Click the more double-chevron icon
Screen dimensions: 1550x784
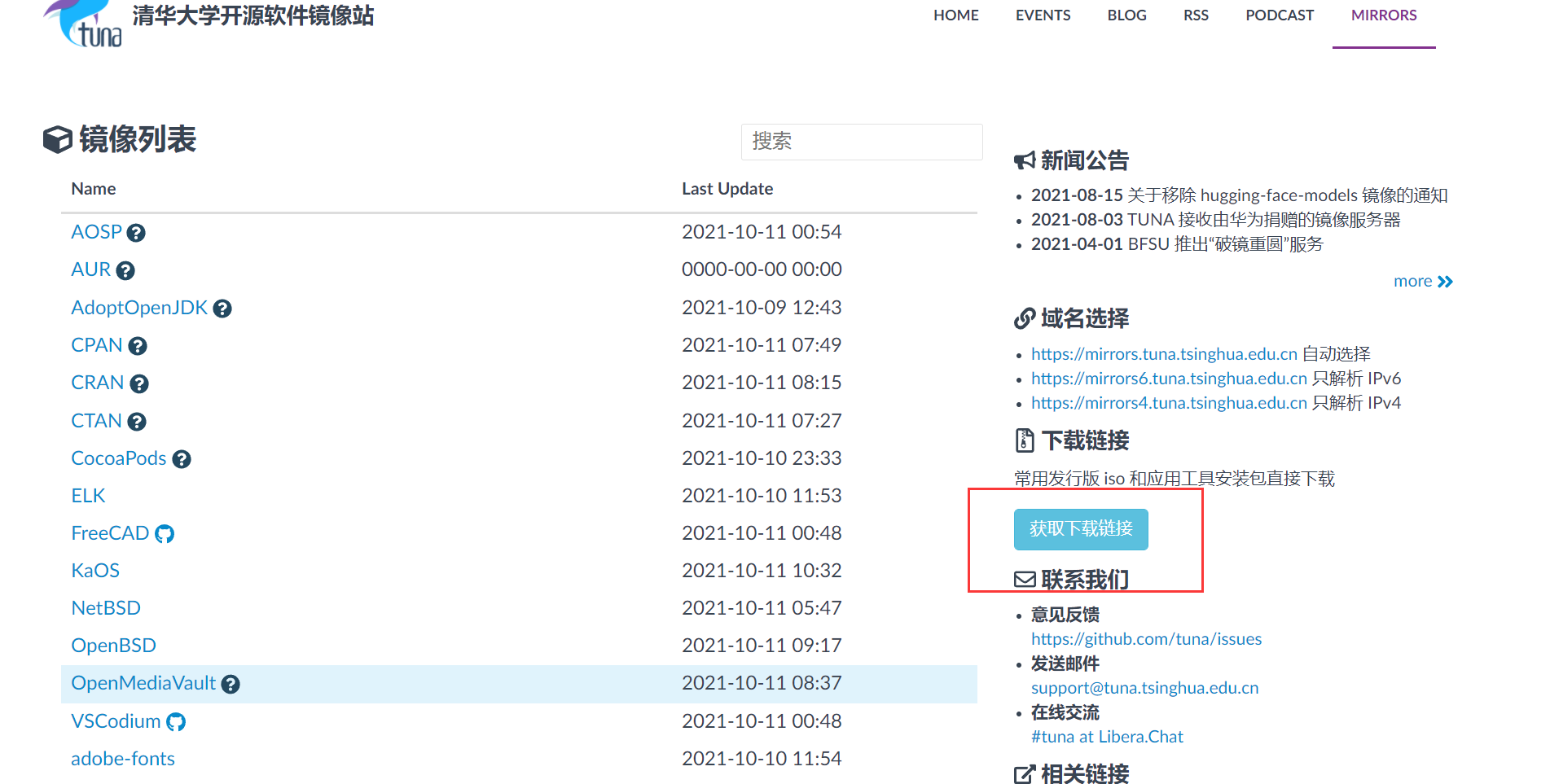(x=1445, y=282)
